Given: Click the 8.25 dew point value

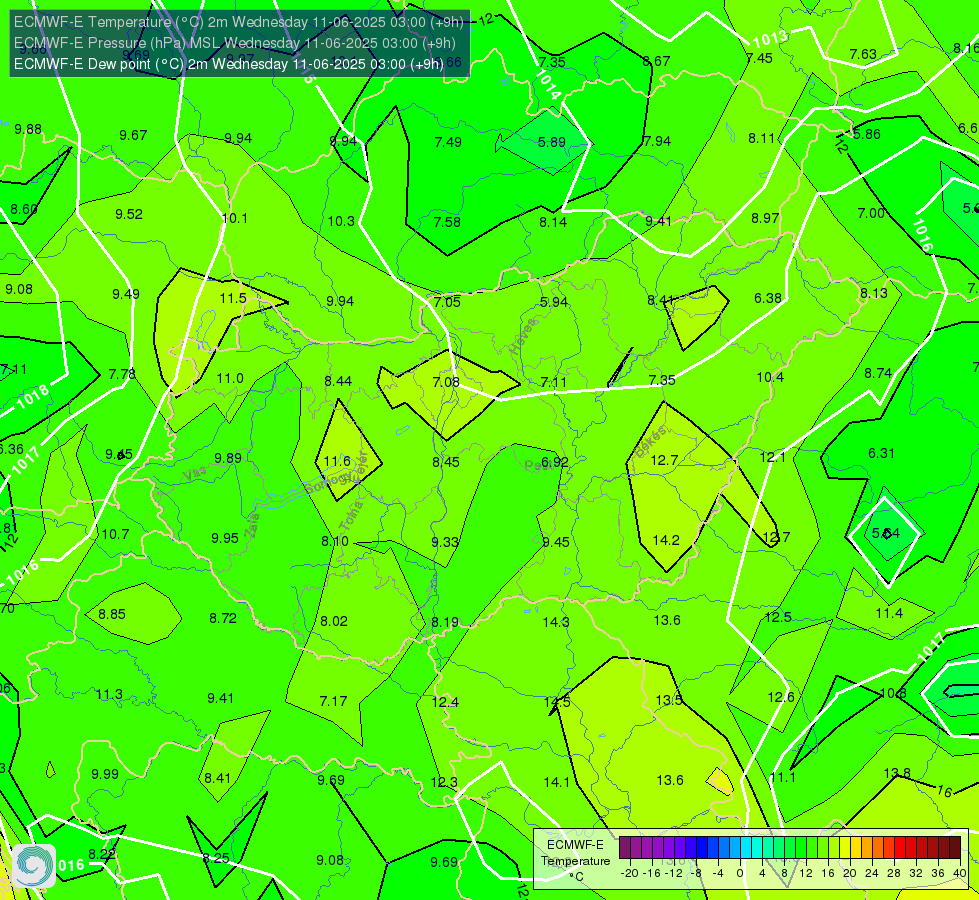Looking at the screenshot, I should click(215, 858).
